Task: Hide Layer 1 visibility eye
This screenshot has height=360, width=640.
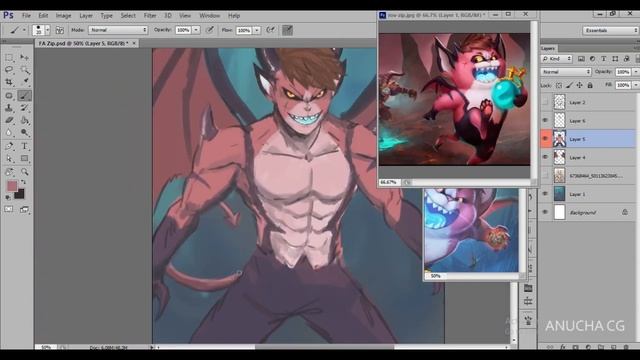Action: 545,194
